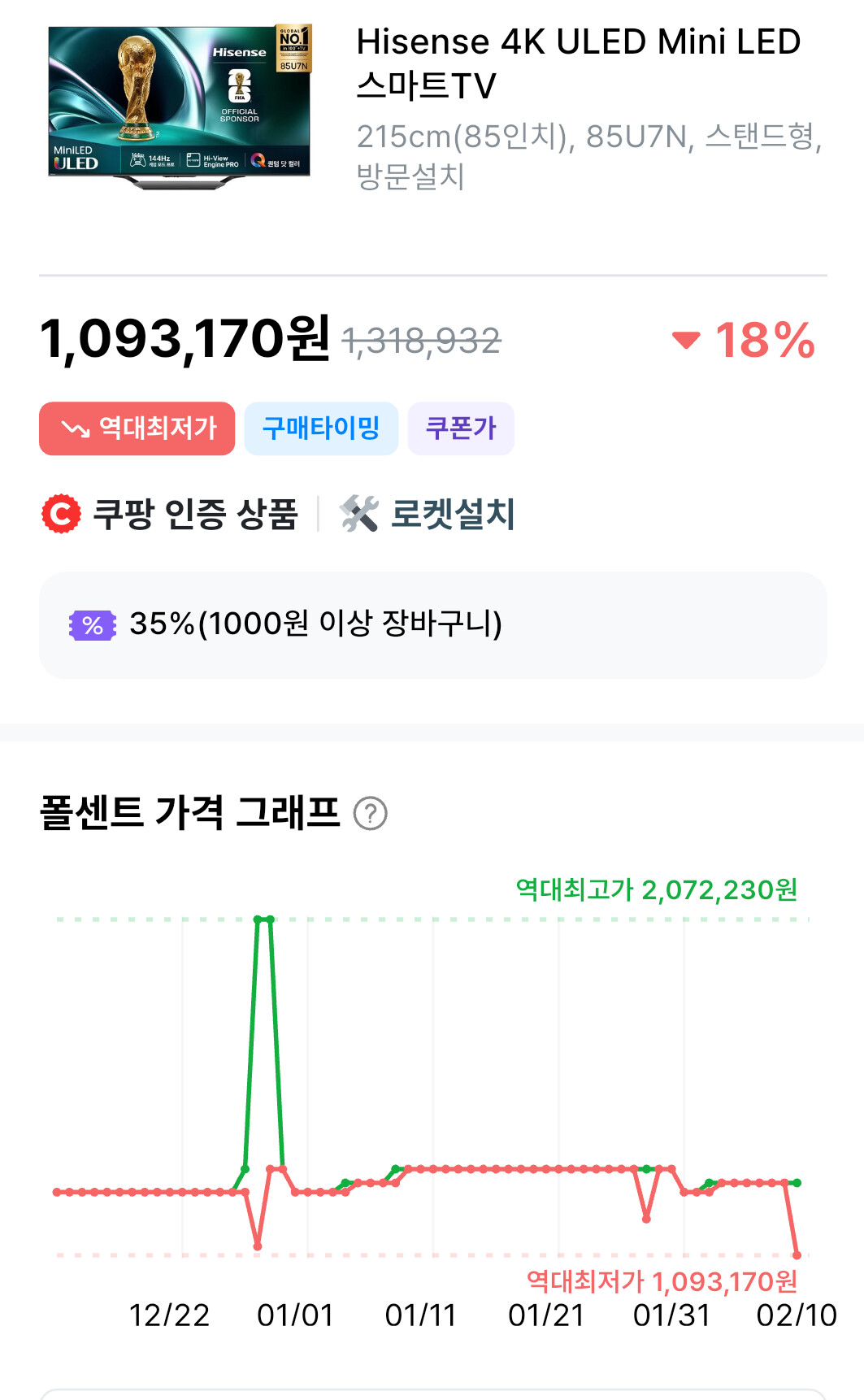Tap the 로켓설치 label
This screenshot has width=864, height=1400.
pos(453,514)
